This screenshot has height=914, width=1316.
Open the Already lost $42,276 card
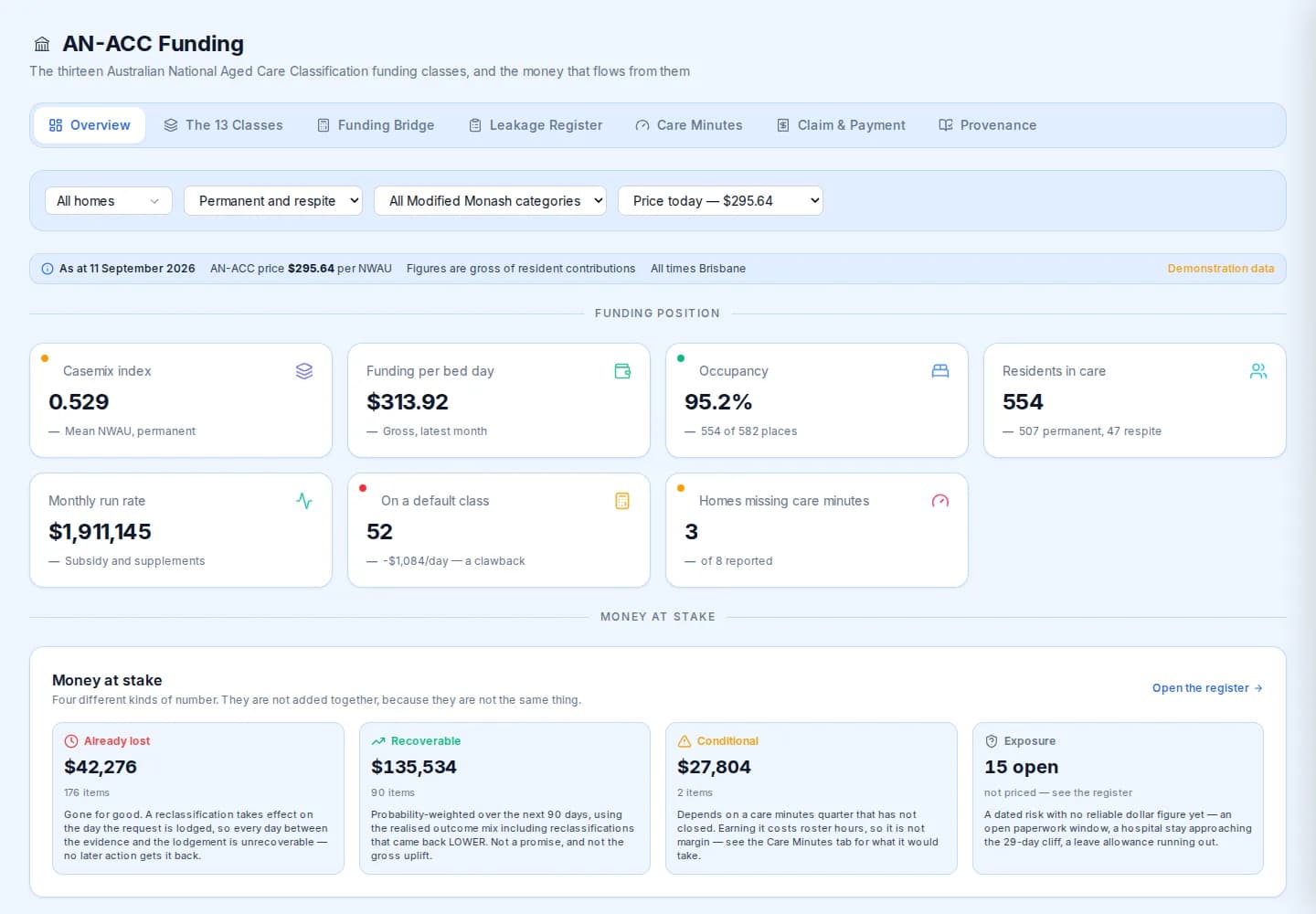(198, 799)
